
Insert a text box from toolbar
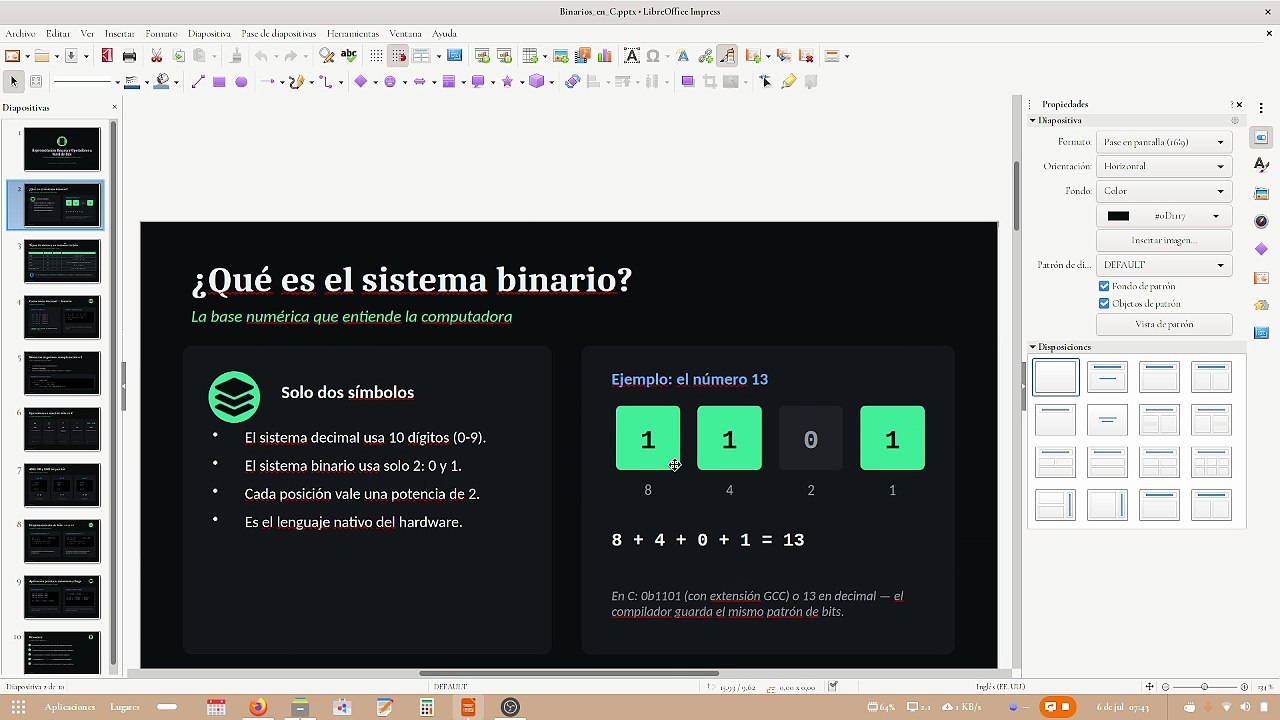tap(631, 56)
